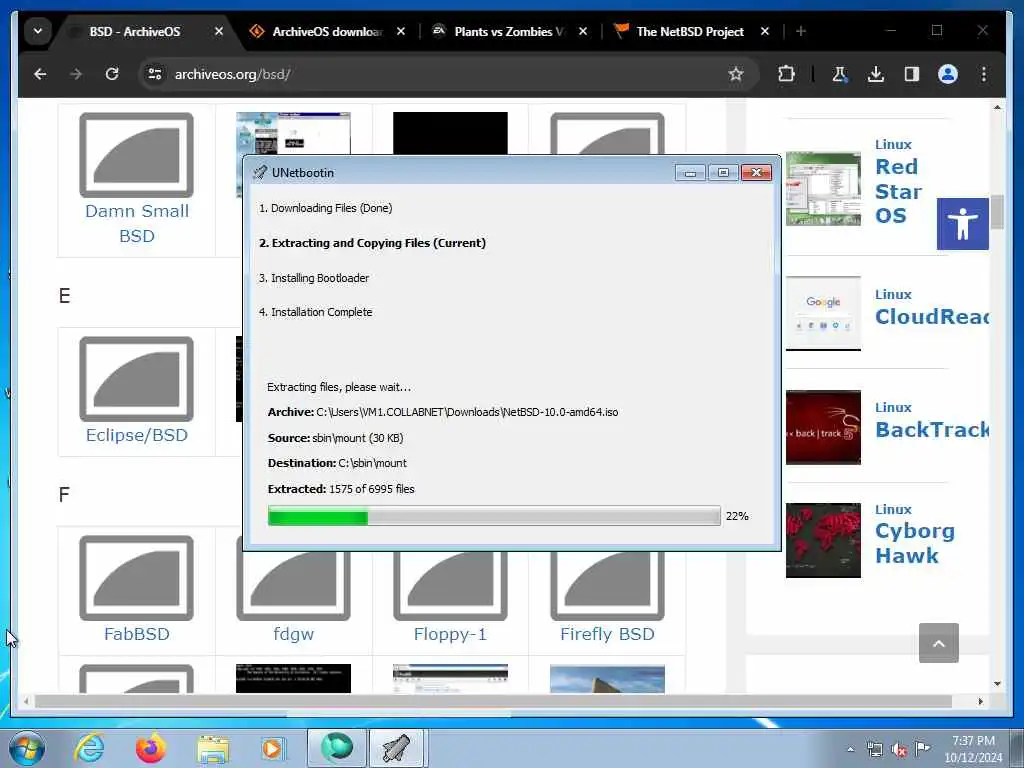Open the Damn Small BSD link

(x=136, y=223)
